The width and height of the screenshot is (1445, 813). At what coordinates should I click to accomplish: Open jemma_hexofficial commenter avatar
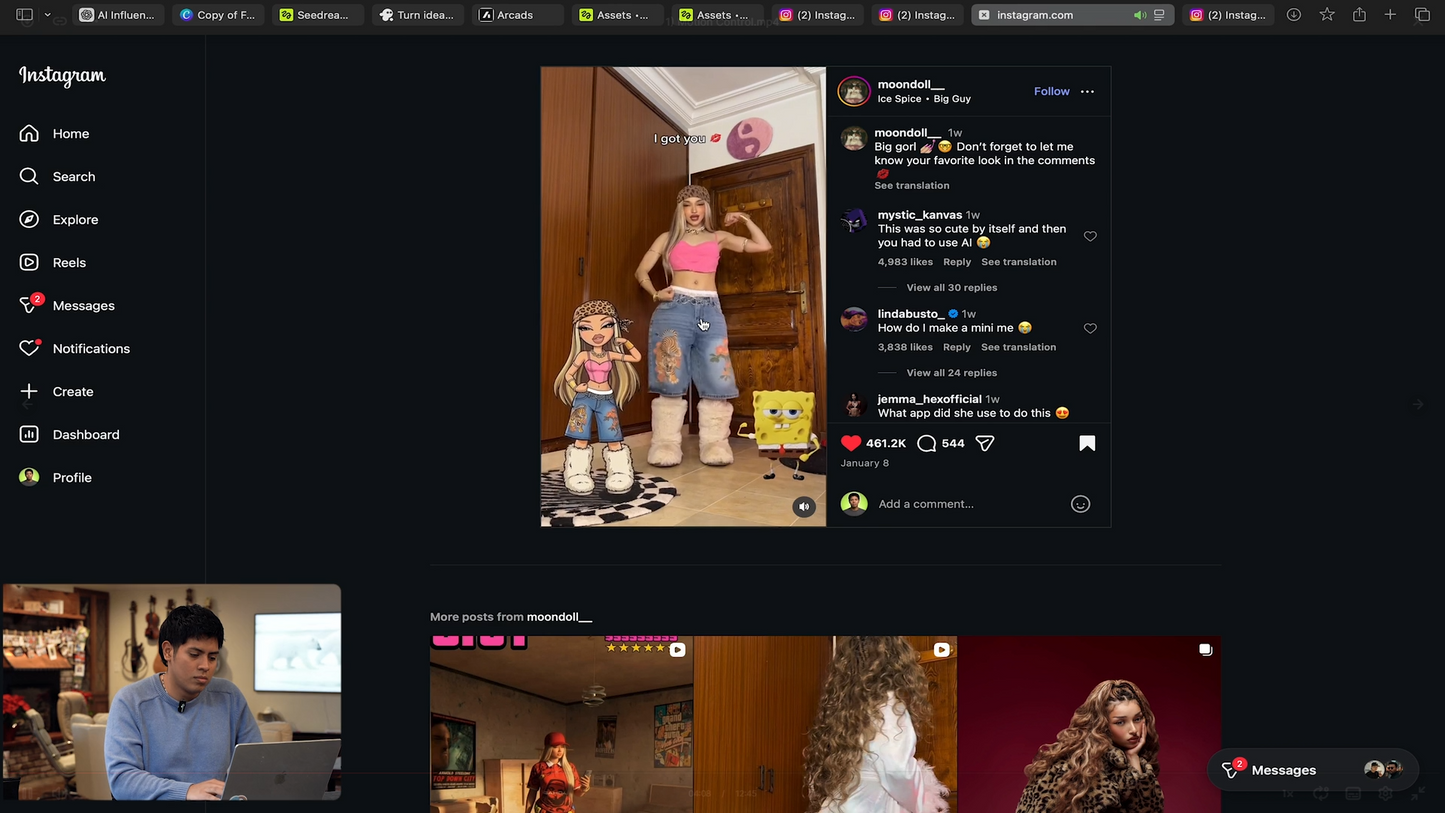tap(854, 404)
